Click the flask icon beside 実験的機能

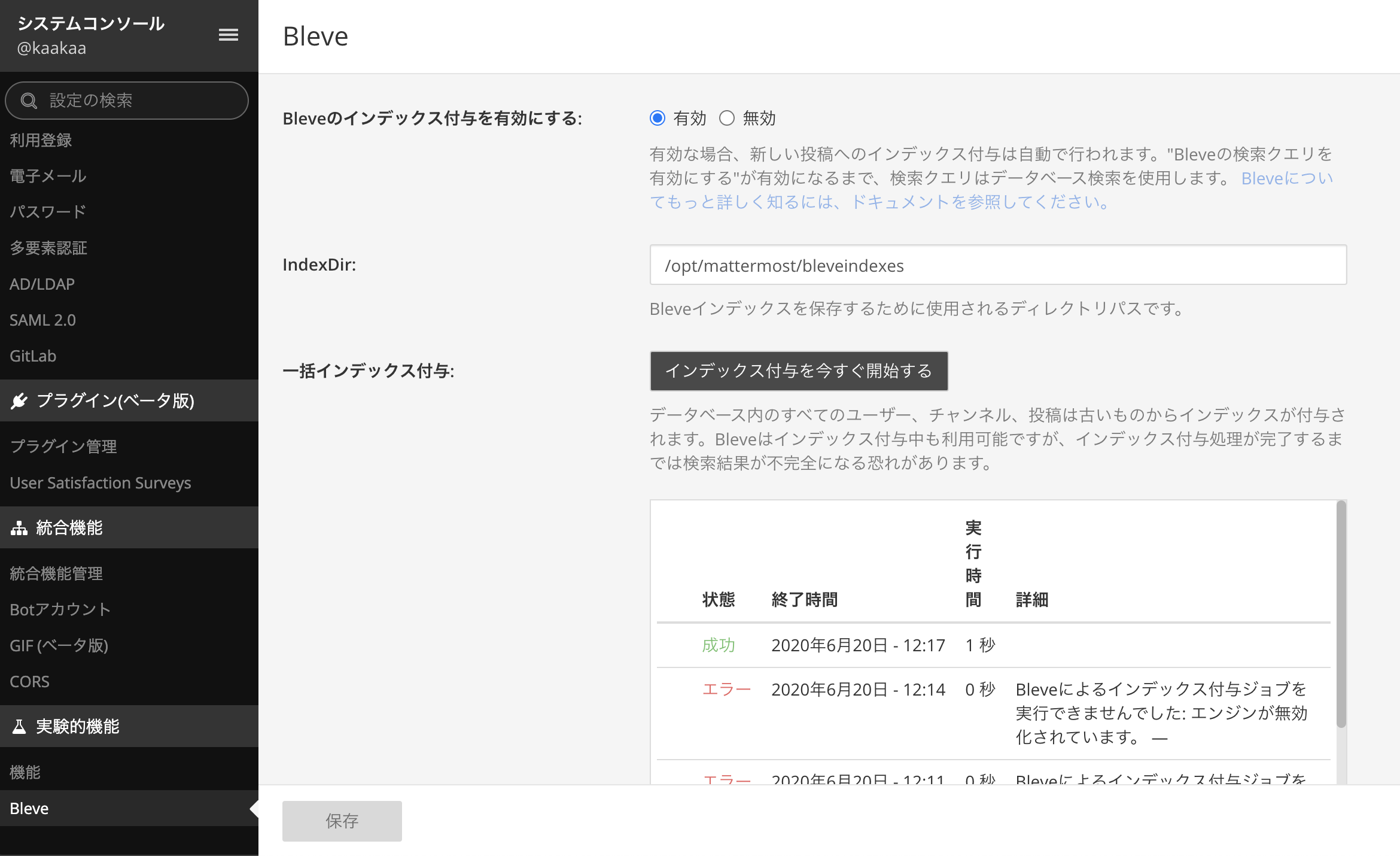coord(19,727)
